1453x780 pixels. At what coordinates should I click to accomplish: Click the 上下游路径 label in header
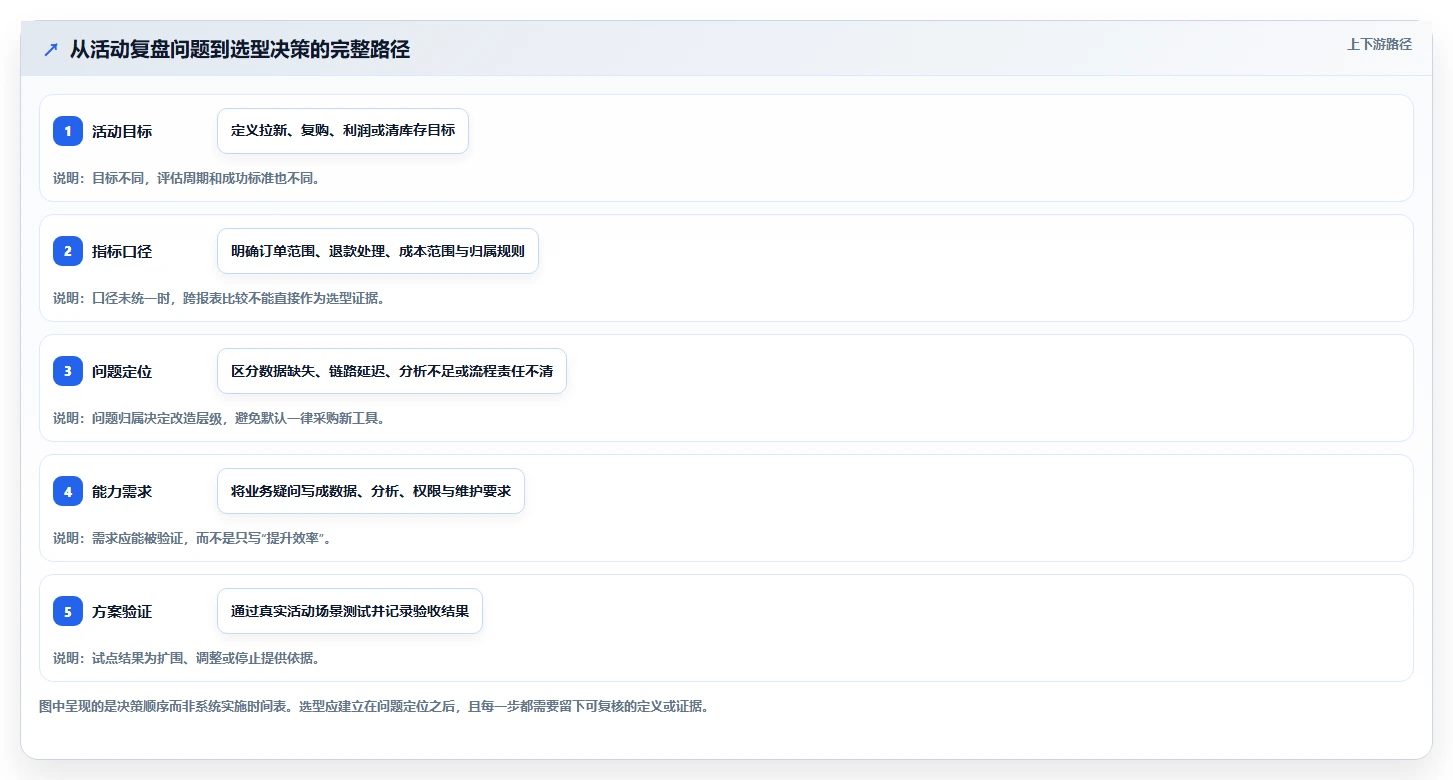(1379, 44)
